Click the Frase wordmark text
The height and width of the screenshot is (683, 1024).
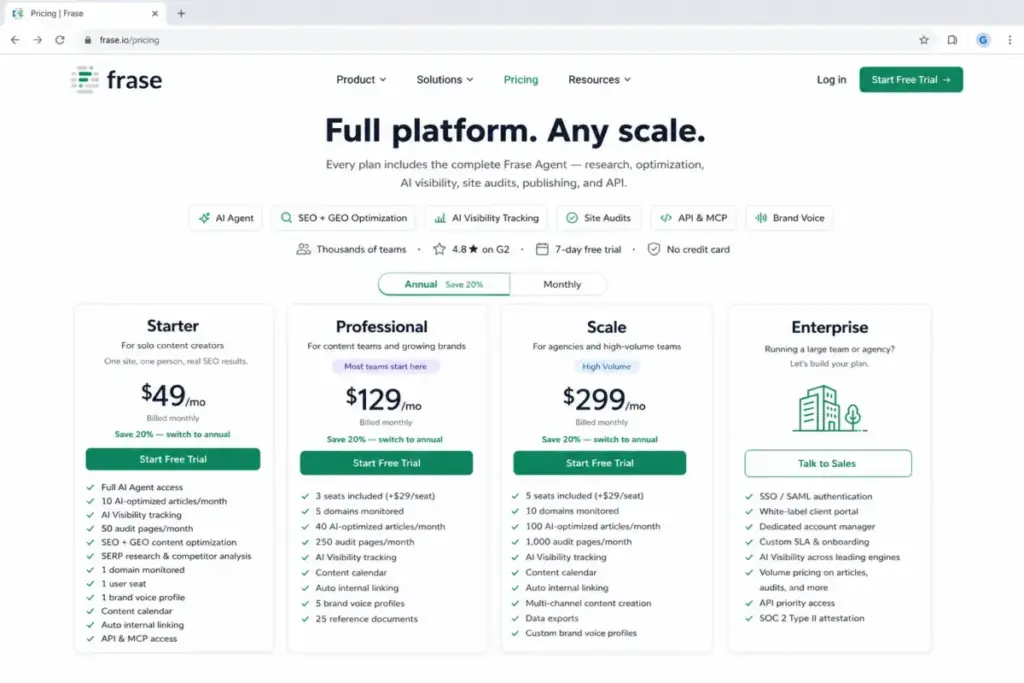(134, 80)
